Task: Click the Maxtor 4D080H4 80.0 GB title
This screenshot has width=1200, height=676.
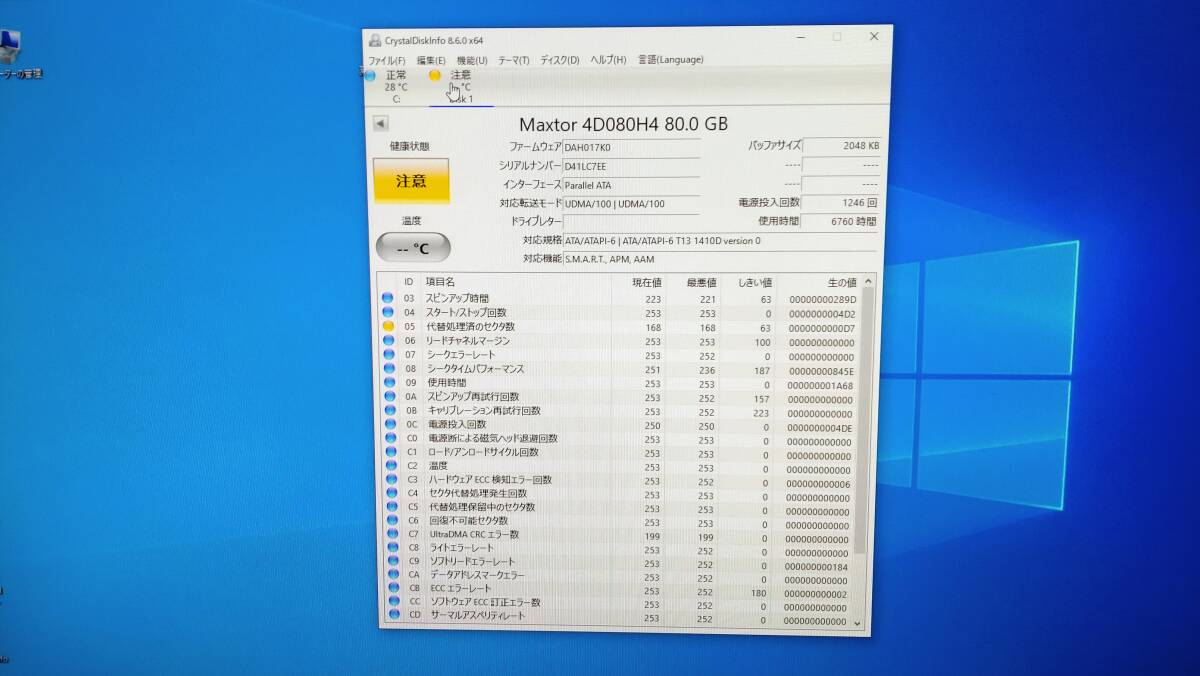Action: point(624,124)
